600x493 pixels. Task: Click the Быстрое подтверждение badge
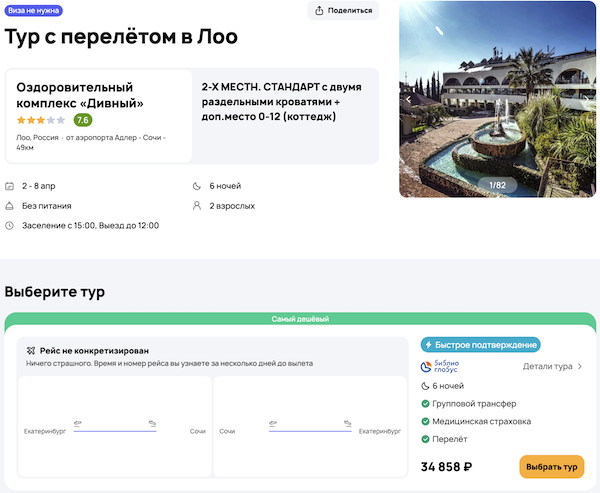coord(480,345)
